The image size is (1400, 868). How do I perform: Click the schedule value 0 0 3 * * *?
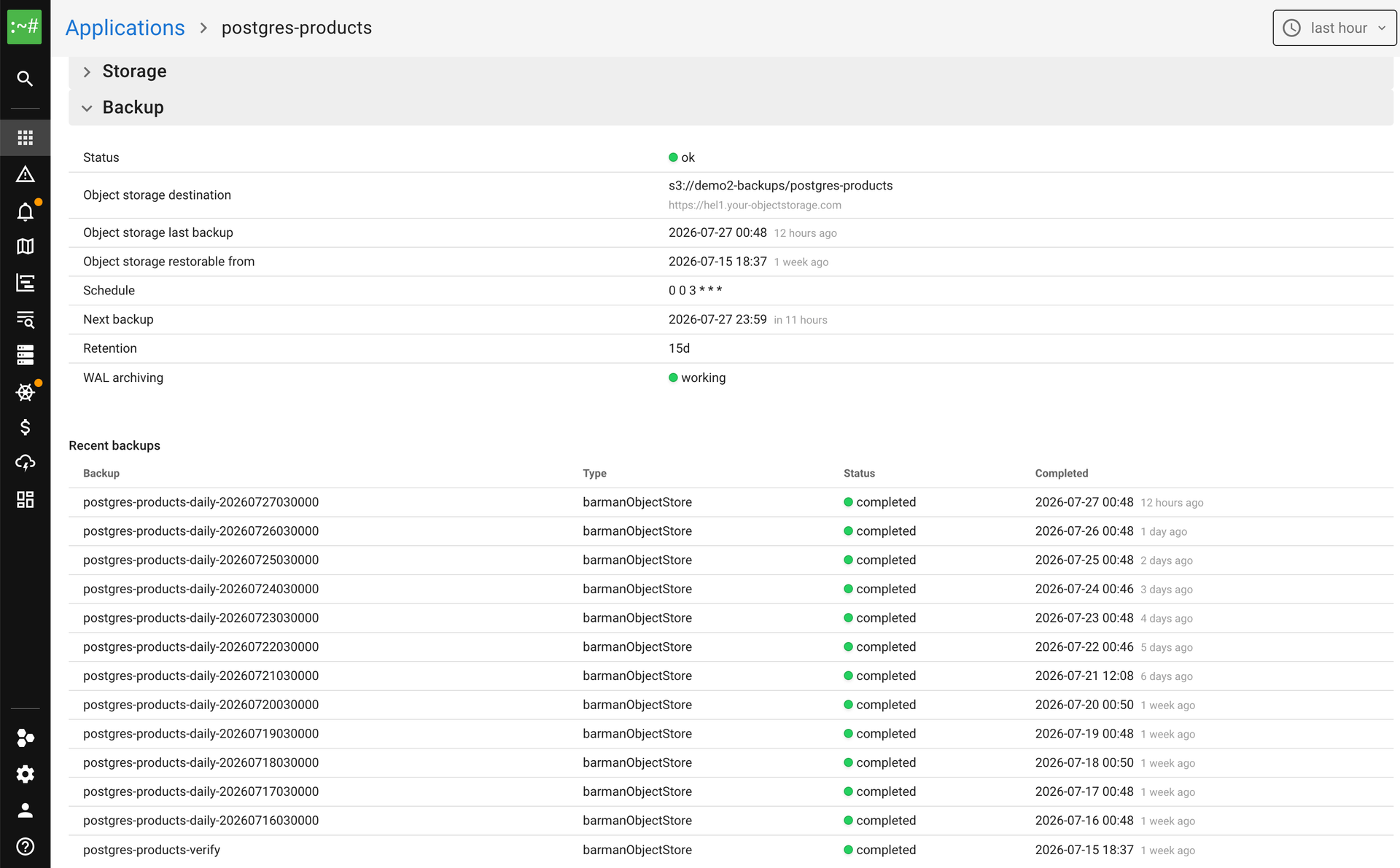[x=695, y=290]
